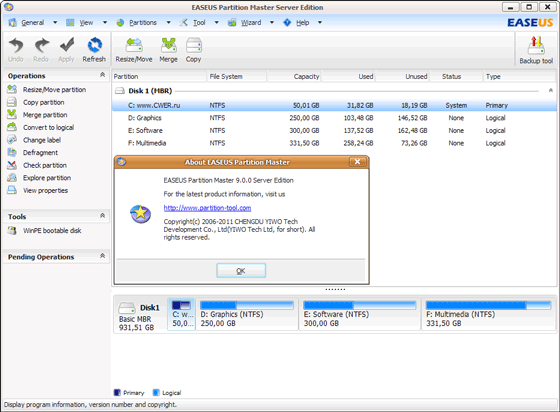560x412 pixels.
Task: Select the C: www.CWER.ru partition row
Action: pos(334,105)
